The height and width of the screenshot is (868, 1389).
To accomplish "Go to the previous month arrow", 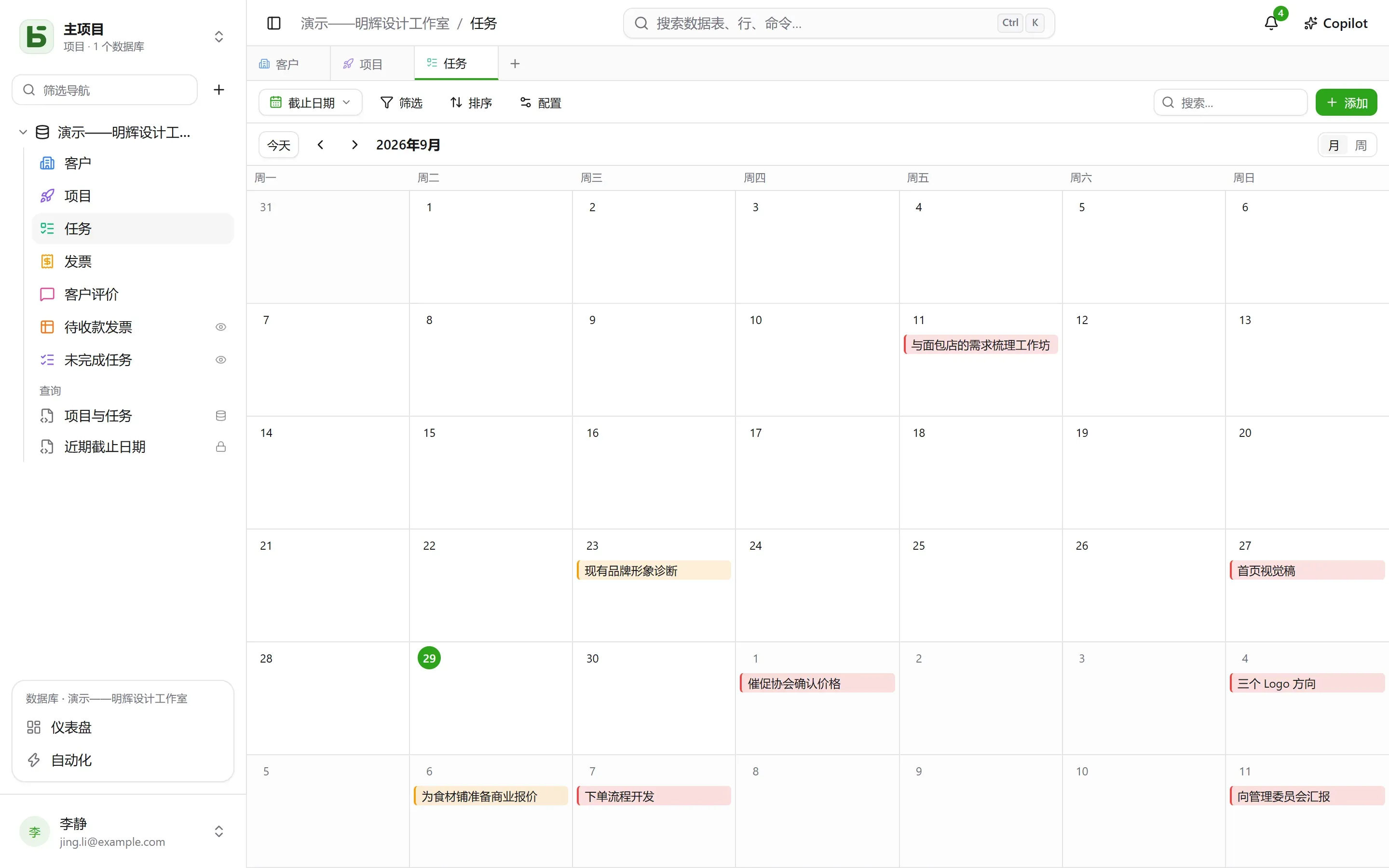I will (x=320, y=145).
